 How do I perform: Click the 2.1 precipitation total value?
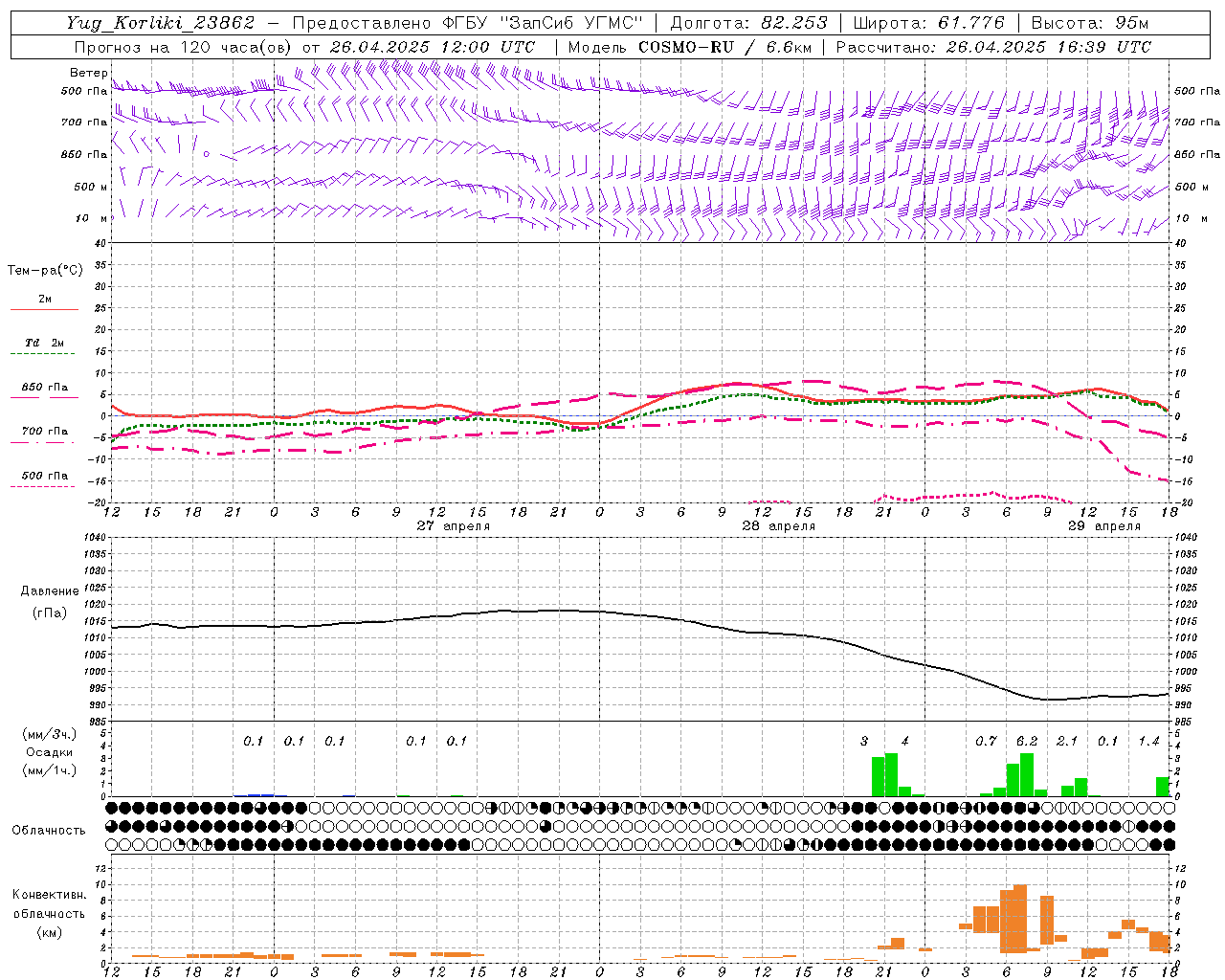click(1067, 741)
